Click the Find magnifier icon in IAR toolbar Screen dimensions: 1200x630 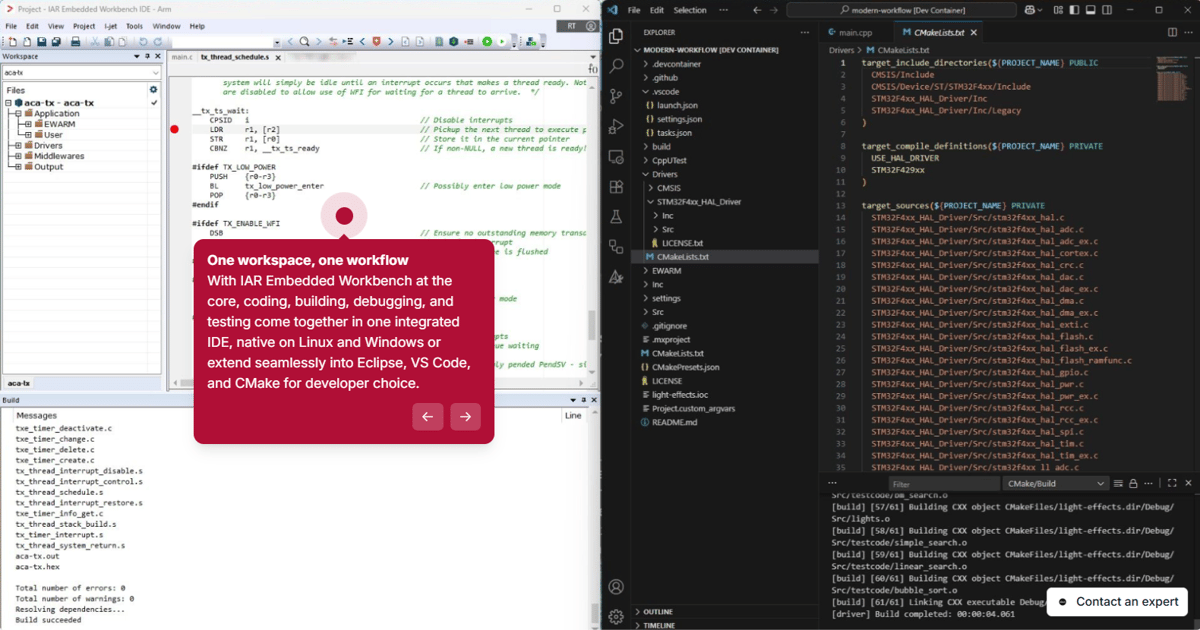304,41
